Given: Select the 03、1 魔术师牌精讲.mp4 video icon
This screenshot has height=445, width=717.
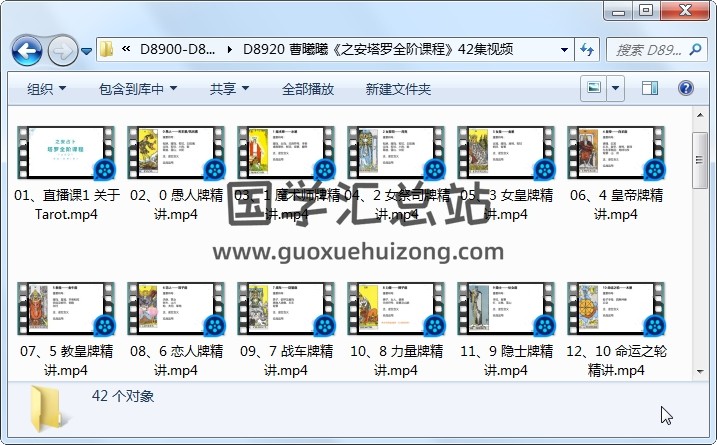Looking at the screenshot, I should (286, 153).
